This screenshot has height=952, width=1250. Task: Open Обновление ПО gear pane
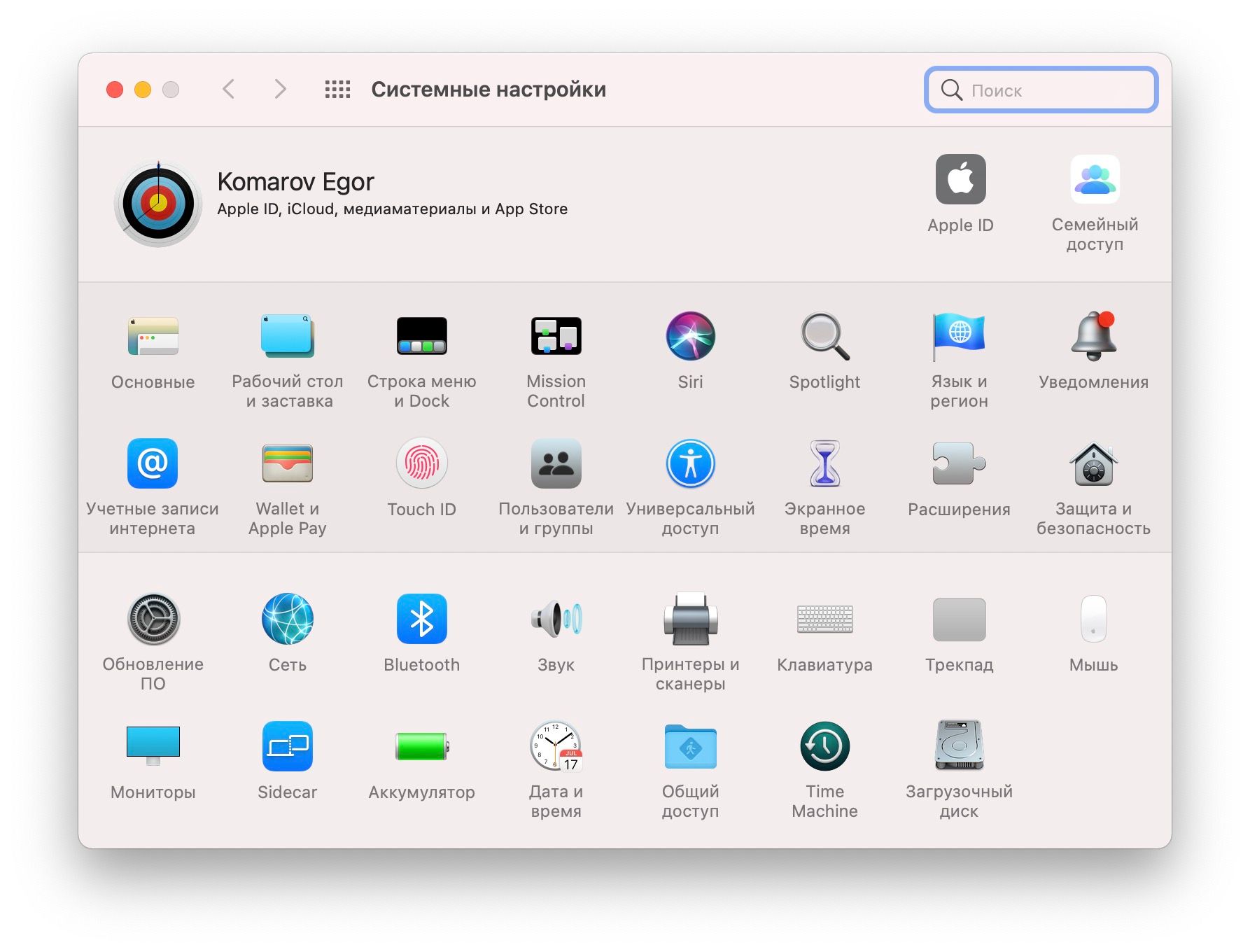click(153, 619)
